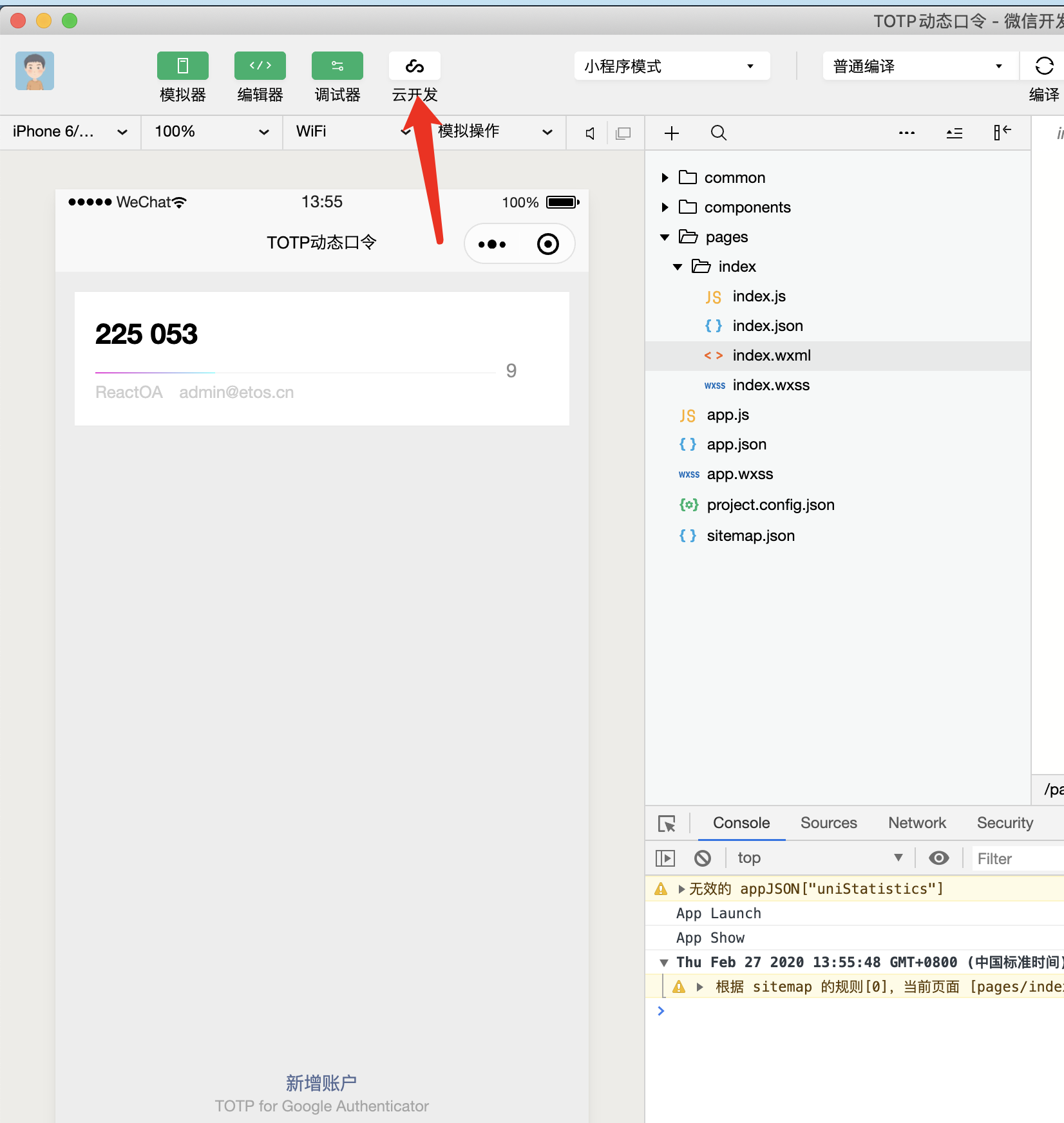This screenshot has width=1064, height=1123.
Task: Toggle the console sidebar icon
Action: coord(665,858)
